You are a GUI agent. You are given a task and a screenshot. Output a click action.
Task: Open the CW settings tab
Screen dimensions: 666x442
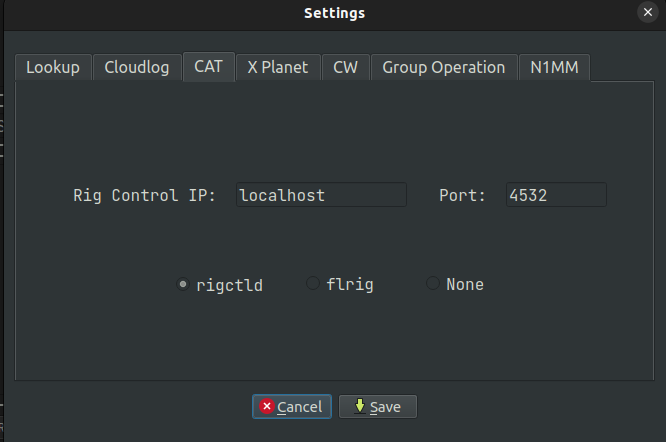point(345,67)
